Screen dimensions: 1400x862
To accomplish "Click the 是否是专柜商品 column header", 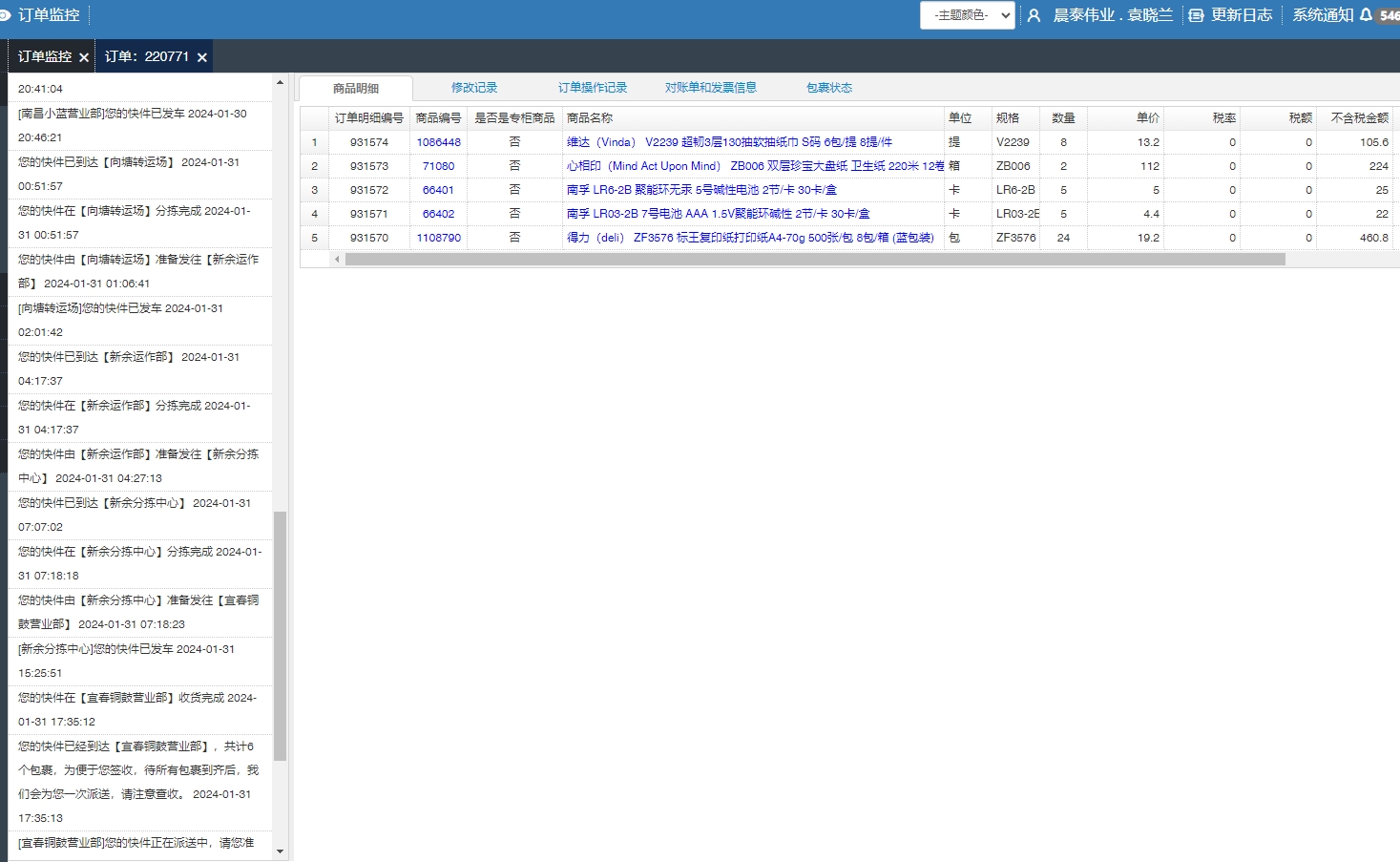I will 514,118.
